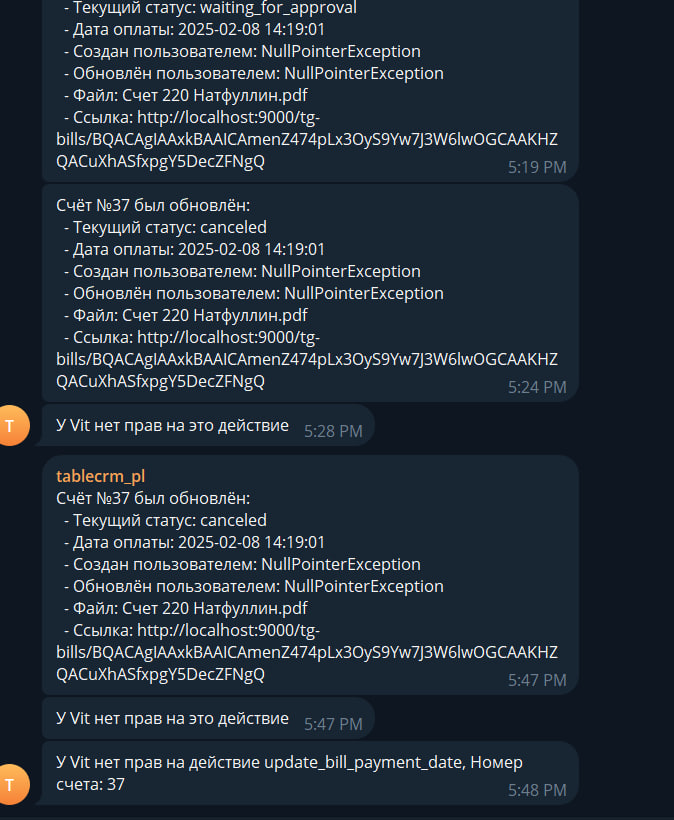Open the localhost:9000 link in the 5:19 PM message
Screen dimensions: 674x820
tap(307, 139)
